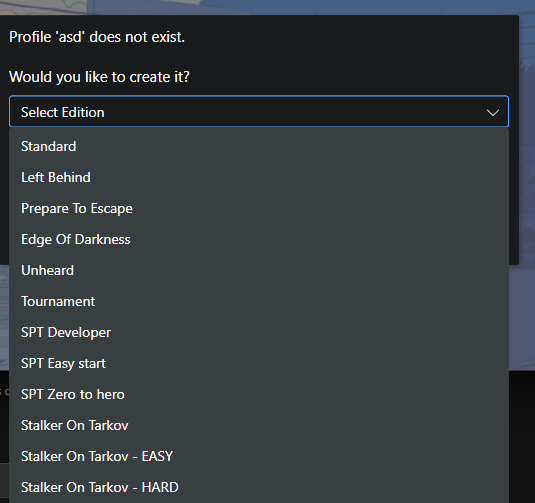Choose Standard edition from the list

pos(259,146)
